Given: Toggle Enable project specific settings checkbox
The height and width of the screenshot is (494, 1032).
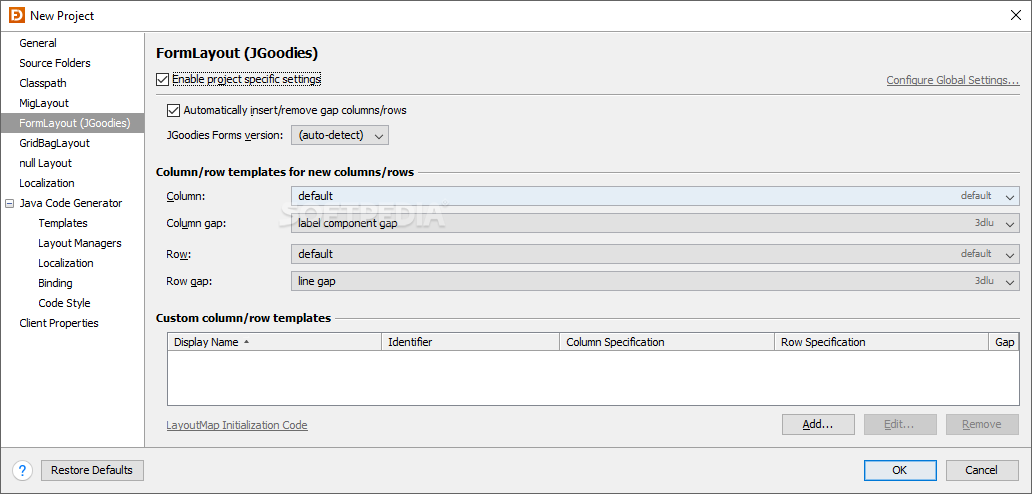Looking at the screenshot, I should tap(164, 79).
